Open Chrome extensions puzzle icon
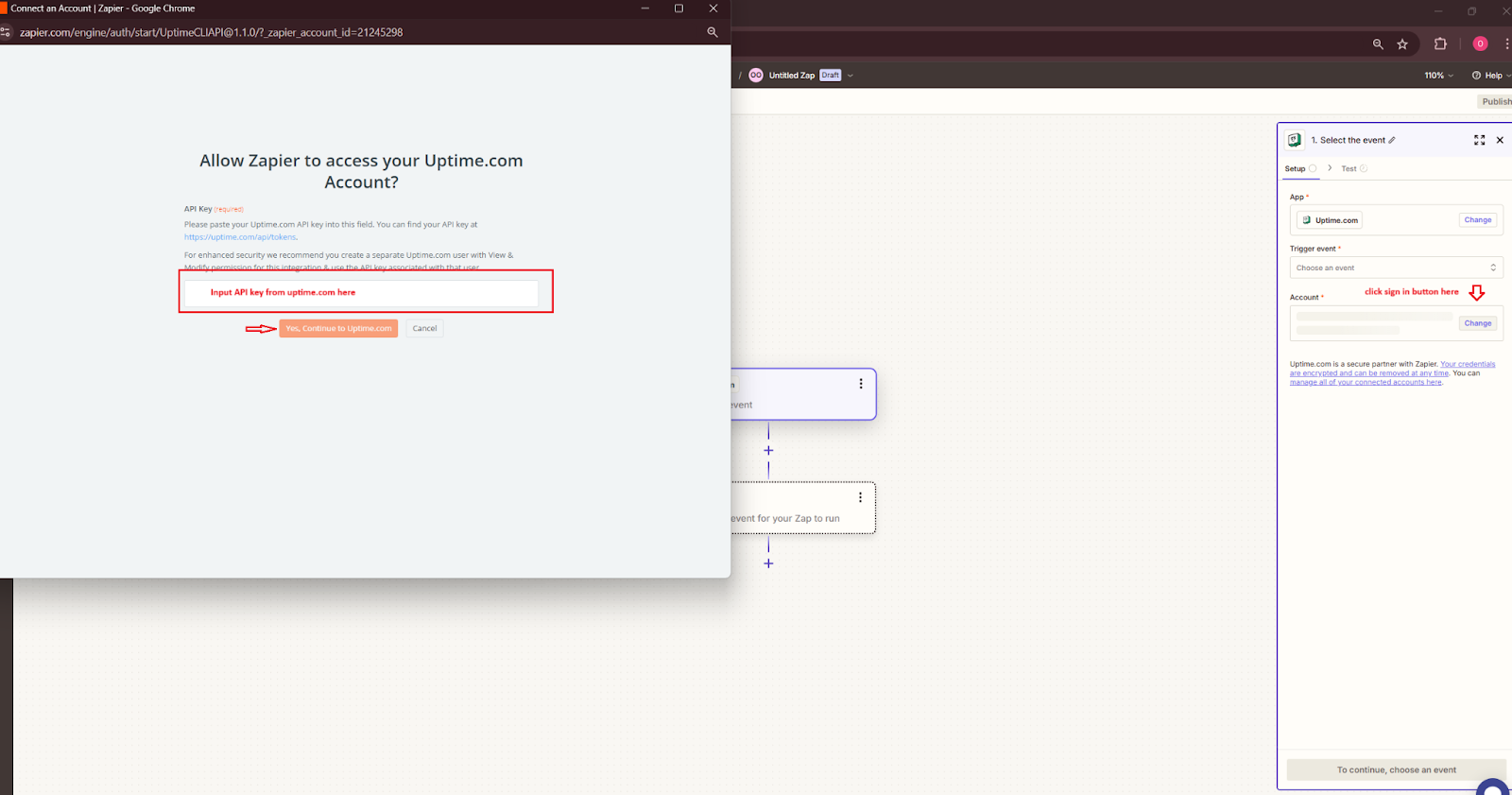Viewport: 1512px width, 795px height. [1440, 44]
